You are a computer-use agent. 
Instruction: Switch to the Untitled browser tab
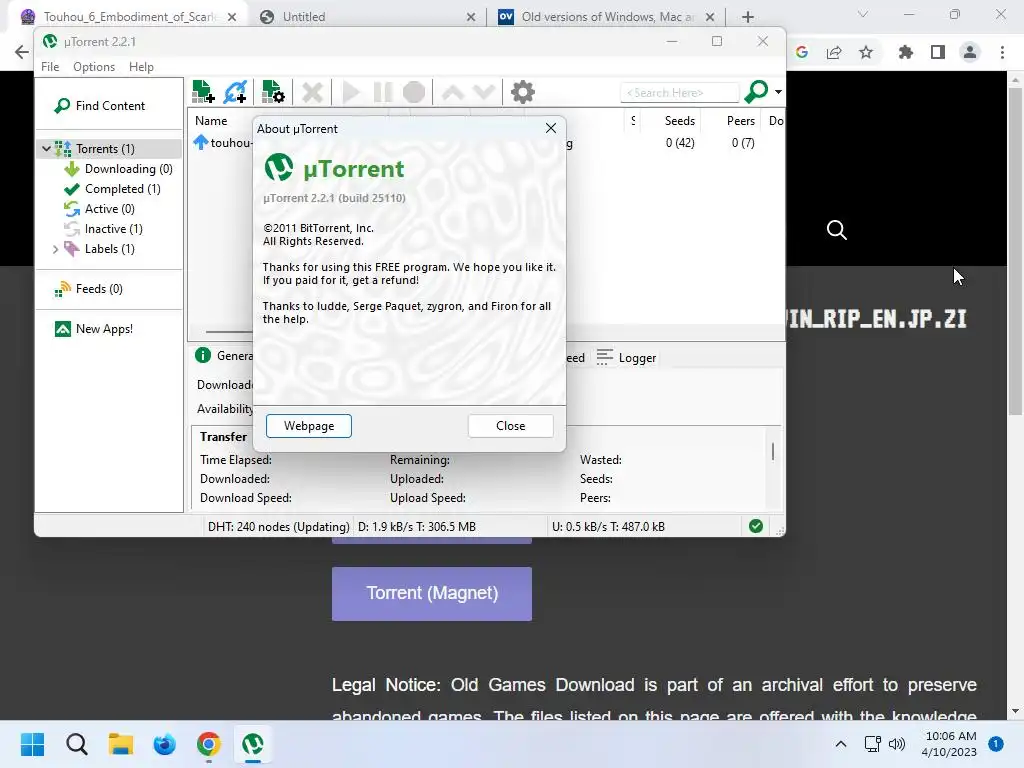coord(368,17)
